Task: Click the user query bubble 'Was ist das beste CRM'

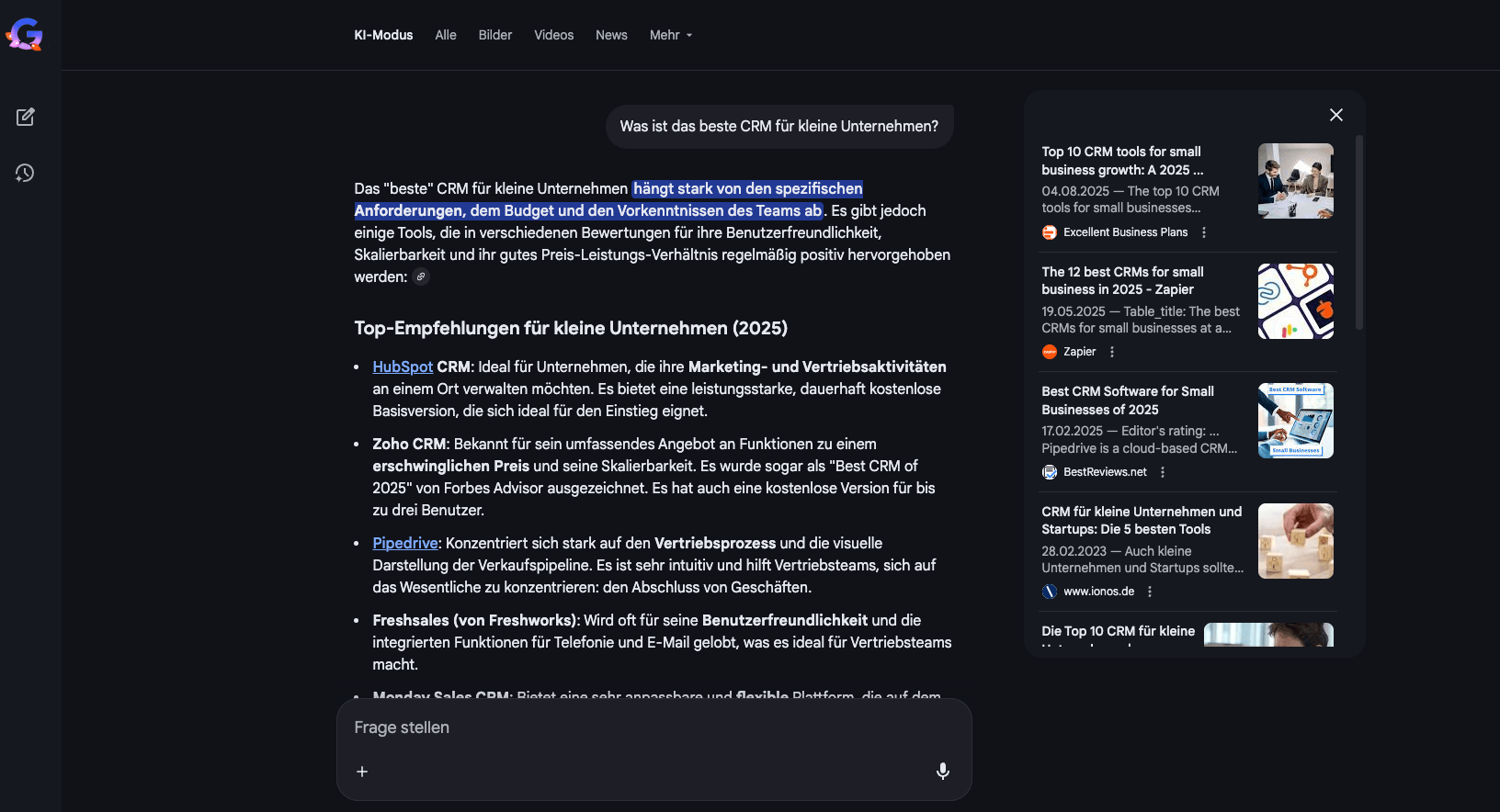Action: coord(779,126)
